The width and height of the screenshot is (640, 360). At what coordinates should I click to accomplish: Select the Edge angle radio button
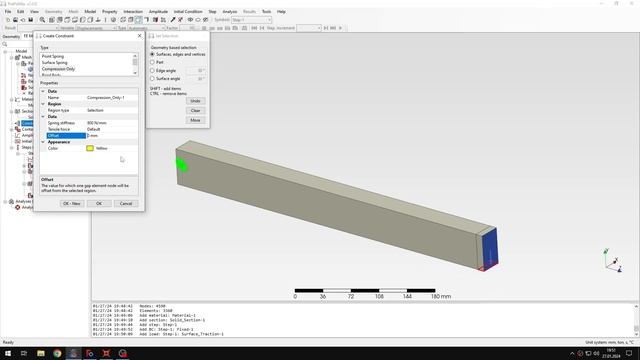pyautogui.click(x=152, y=71)
